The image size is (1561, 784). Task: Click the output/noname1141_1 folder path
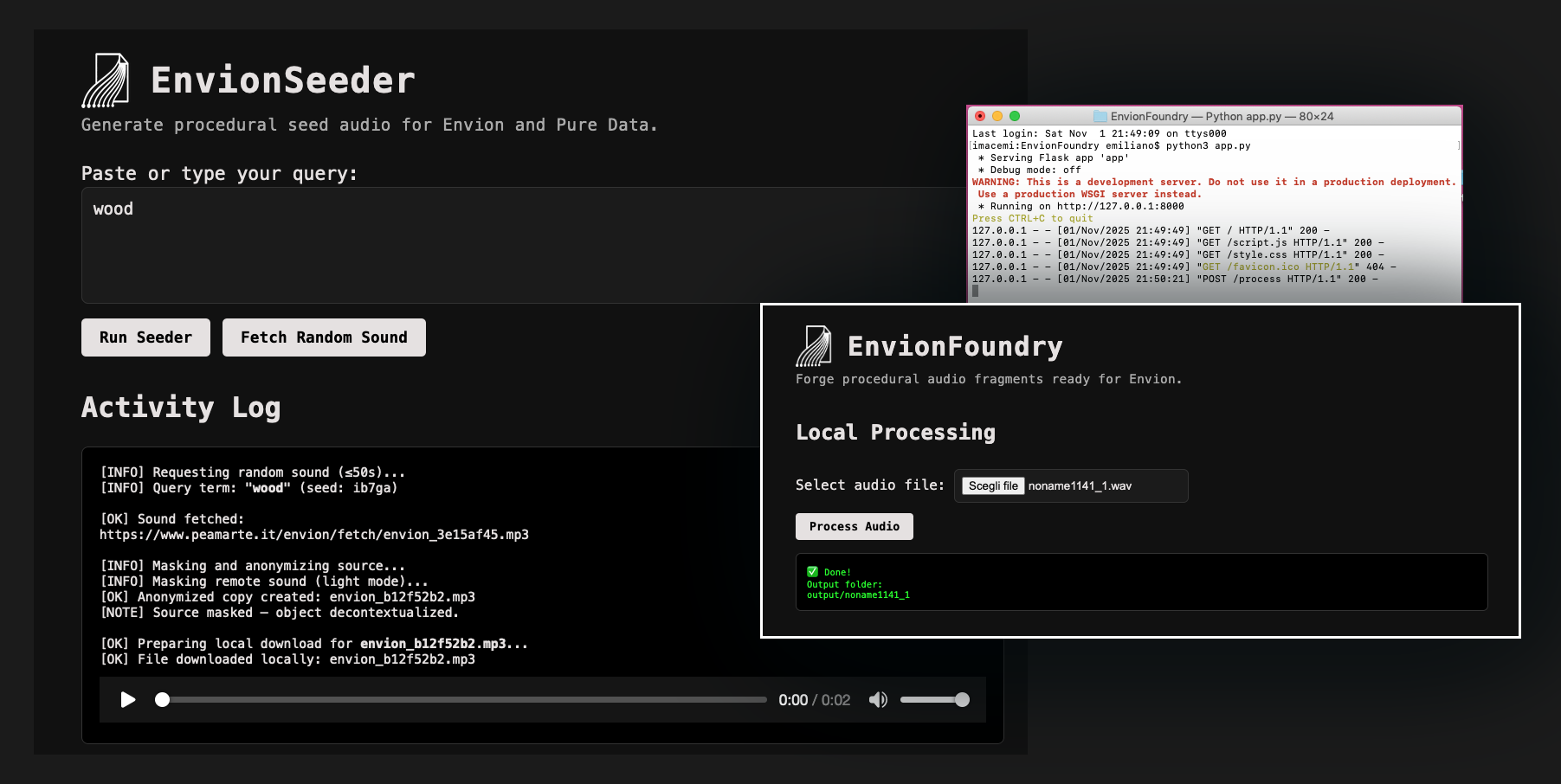coord(857,594)
